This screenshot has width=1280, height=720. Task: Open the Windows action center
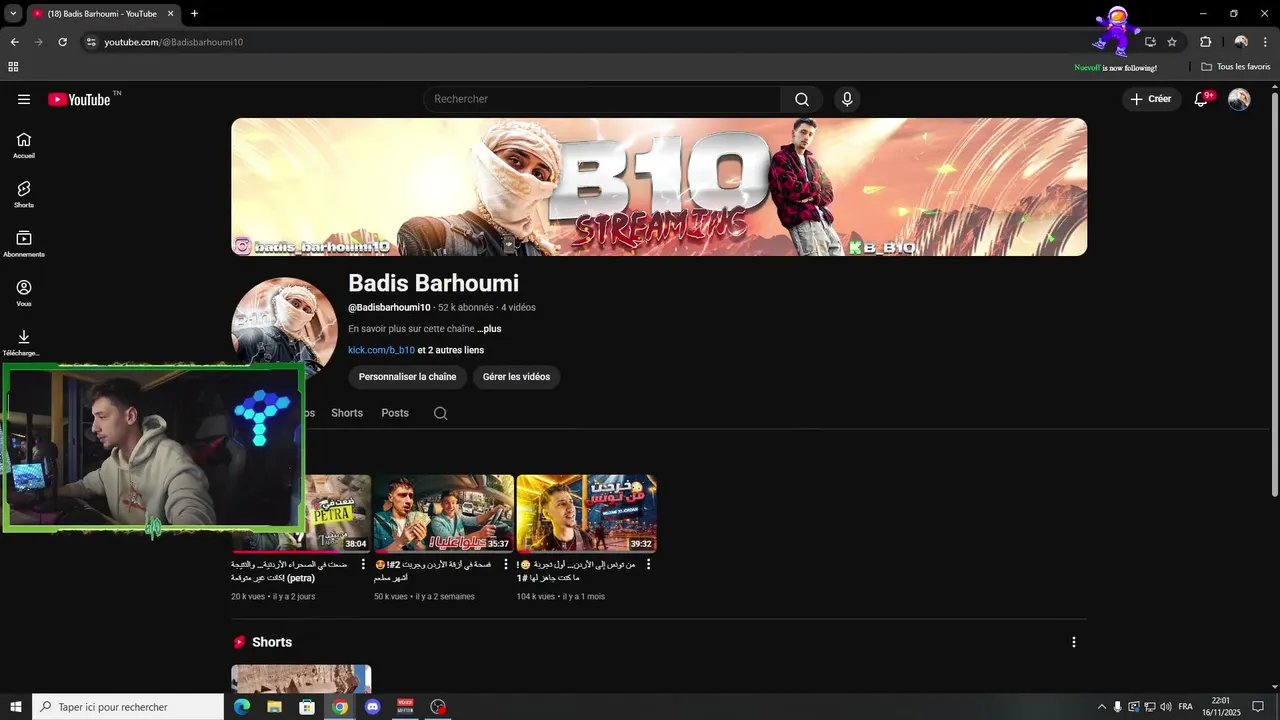click(1258, 707)
